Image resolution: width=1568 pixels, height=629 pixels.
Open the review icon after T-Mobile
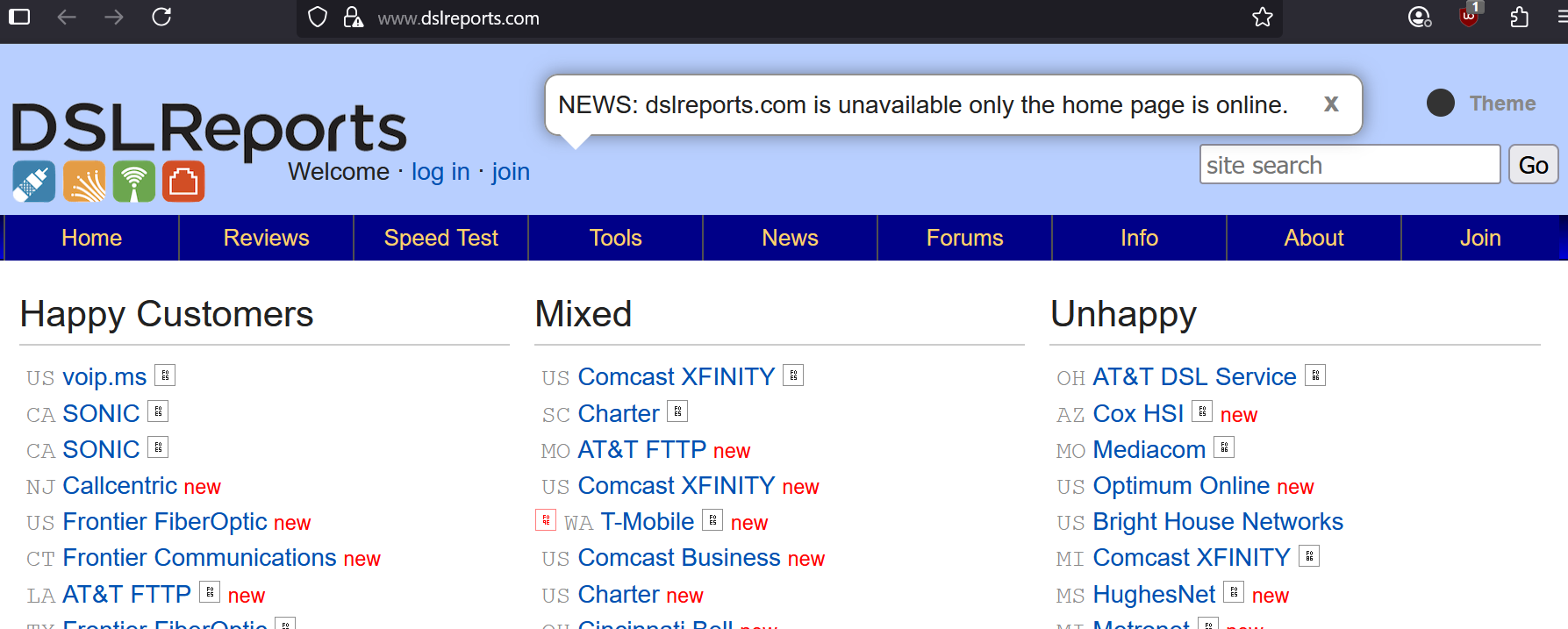(x=712, y=520)
